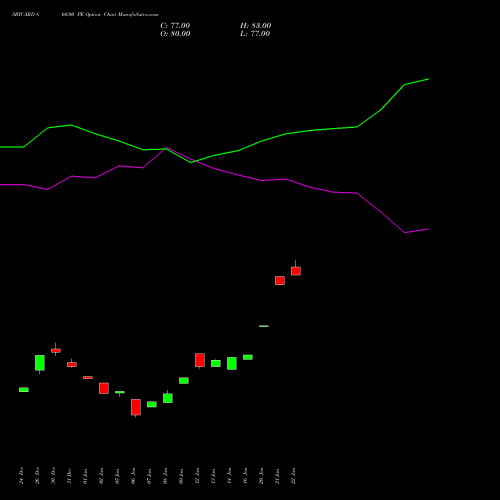Image resolution: width=500 pixels, height=500 pixels.
Task: Select the 30 Dec date label
Action: [x=54, y=476]
